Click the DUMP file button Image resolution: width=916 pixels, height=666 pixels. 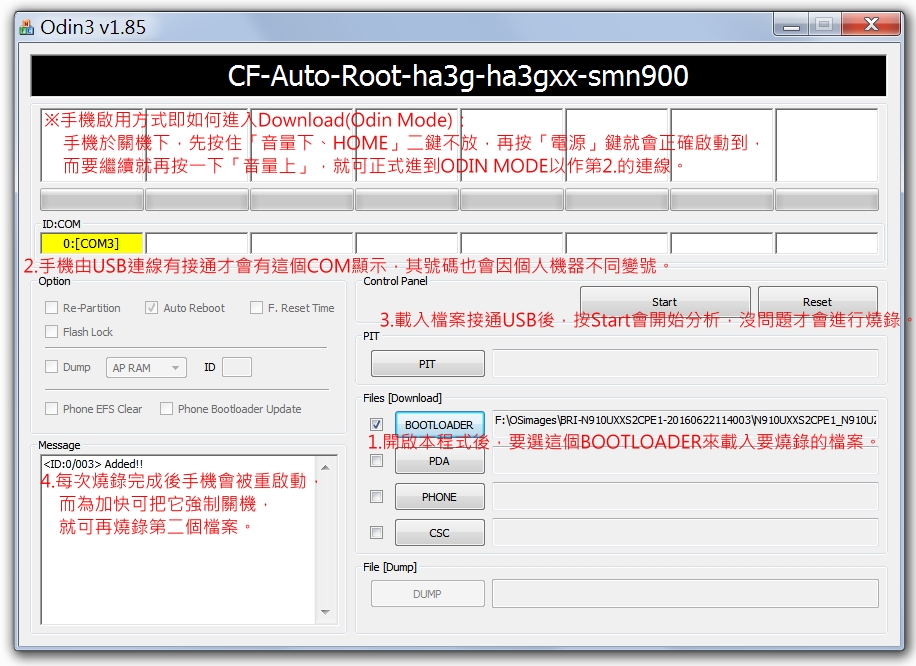pos(428,594)
